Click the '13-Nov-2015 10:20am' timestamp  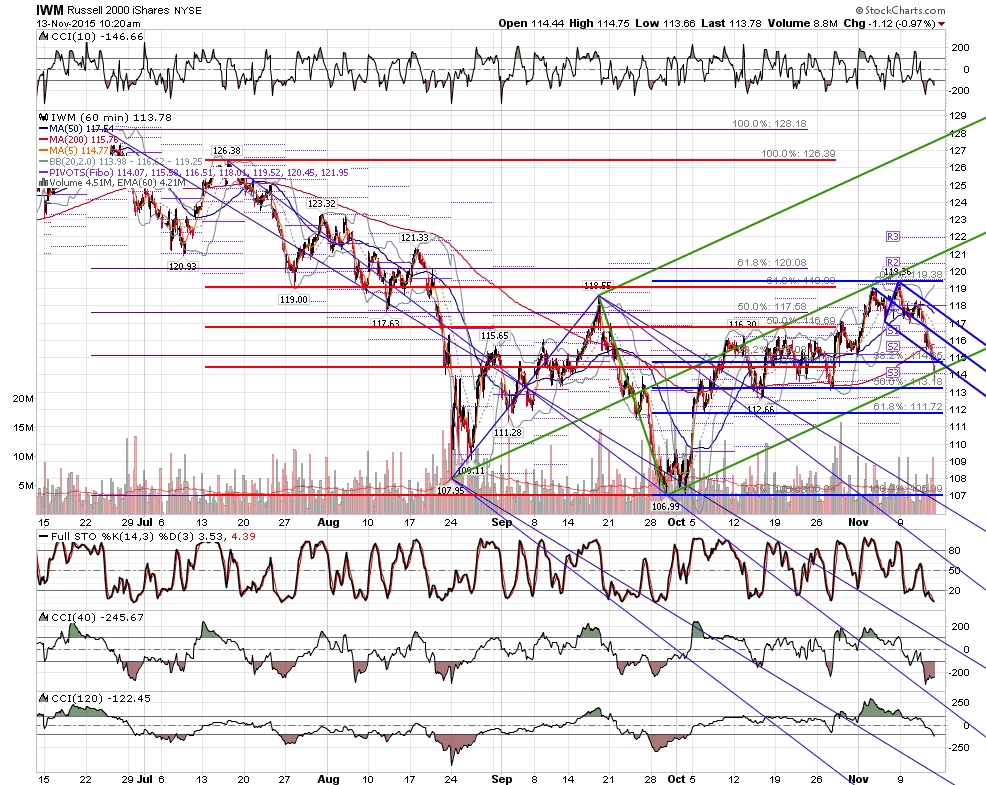[89, 24]
